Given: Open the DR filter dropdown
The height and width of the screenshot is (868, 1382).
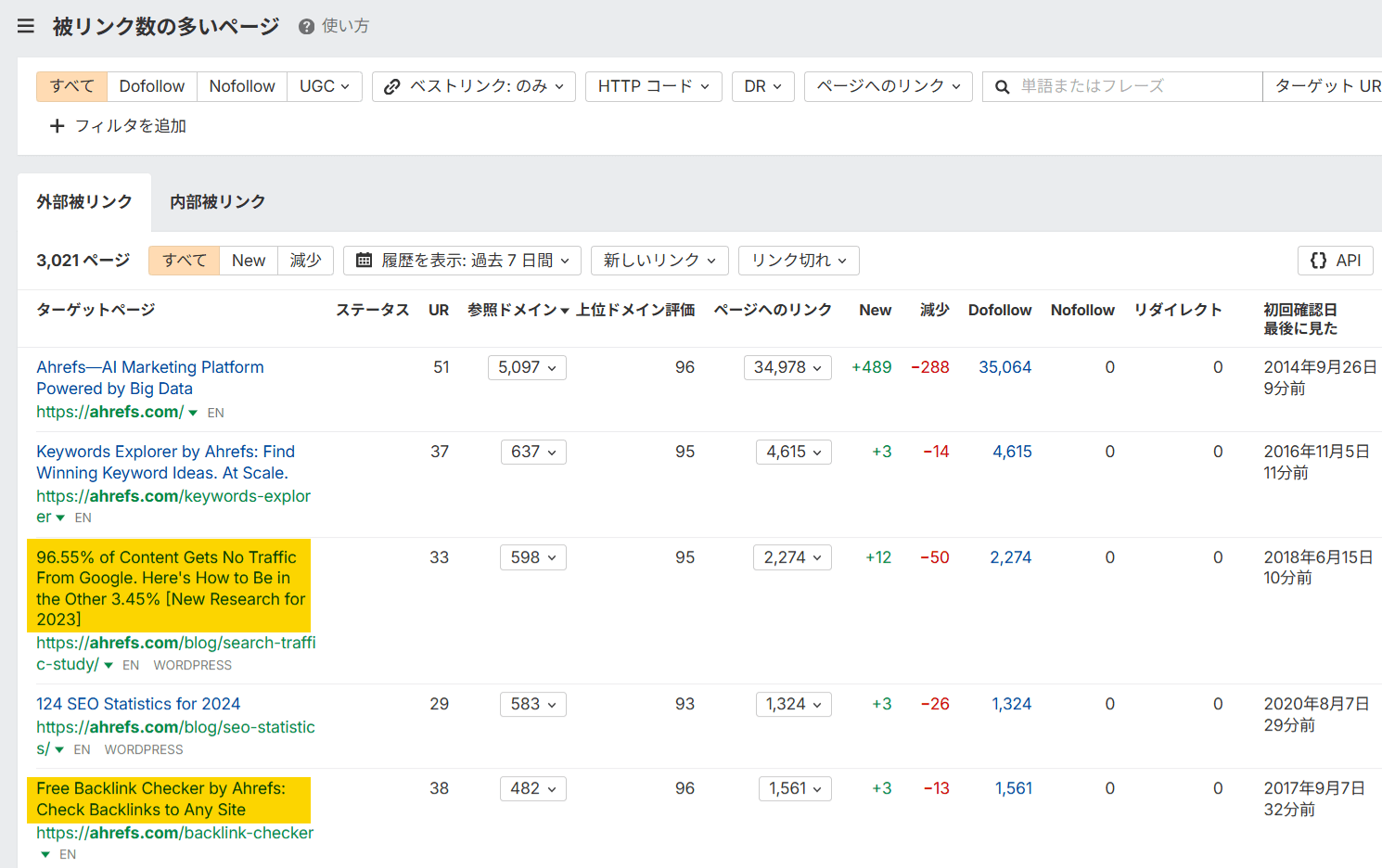Looking at the screenshot, I should (x=762, y=86).
